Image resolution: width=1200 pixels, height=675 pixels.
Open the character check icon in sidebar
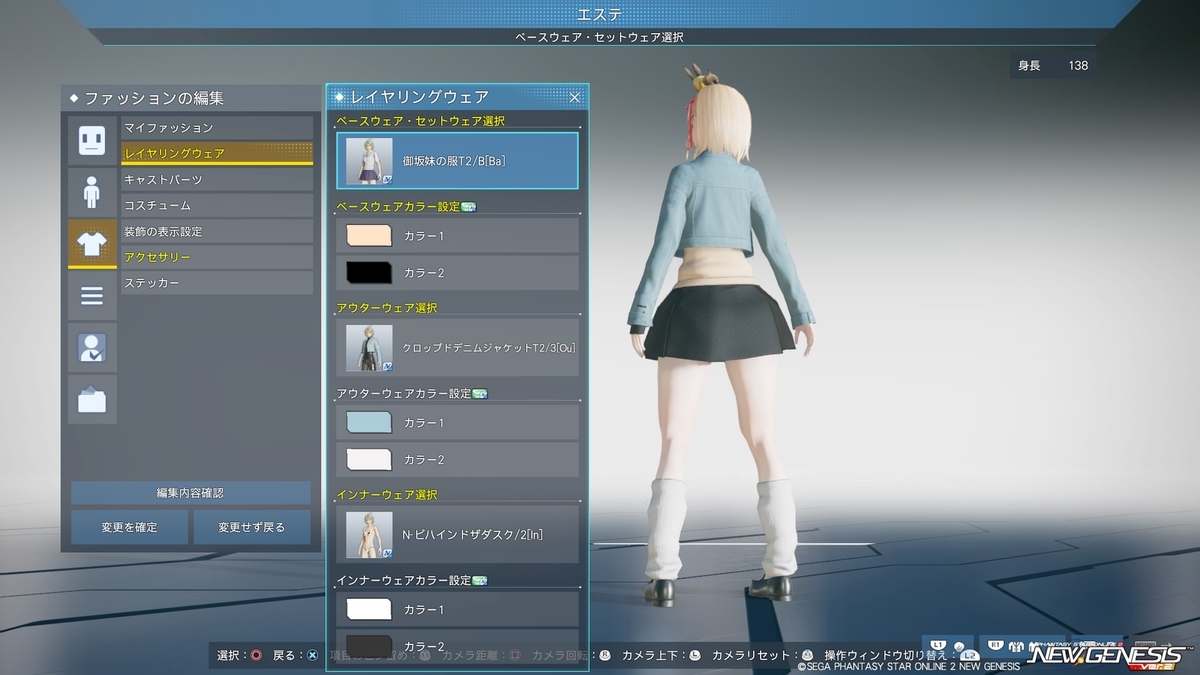[92, 348]
